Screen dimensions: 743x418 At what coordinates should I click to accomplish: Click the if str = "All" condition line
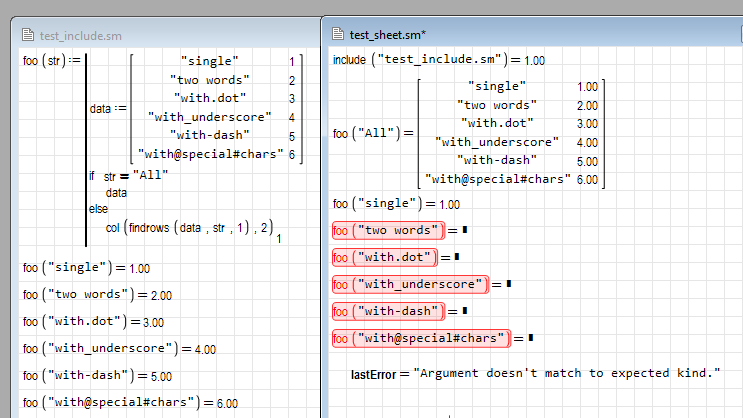tap(128, 176)
